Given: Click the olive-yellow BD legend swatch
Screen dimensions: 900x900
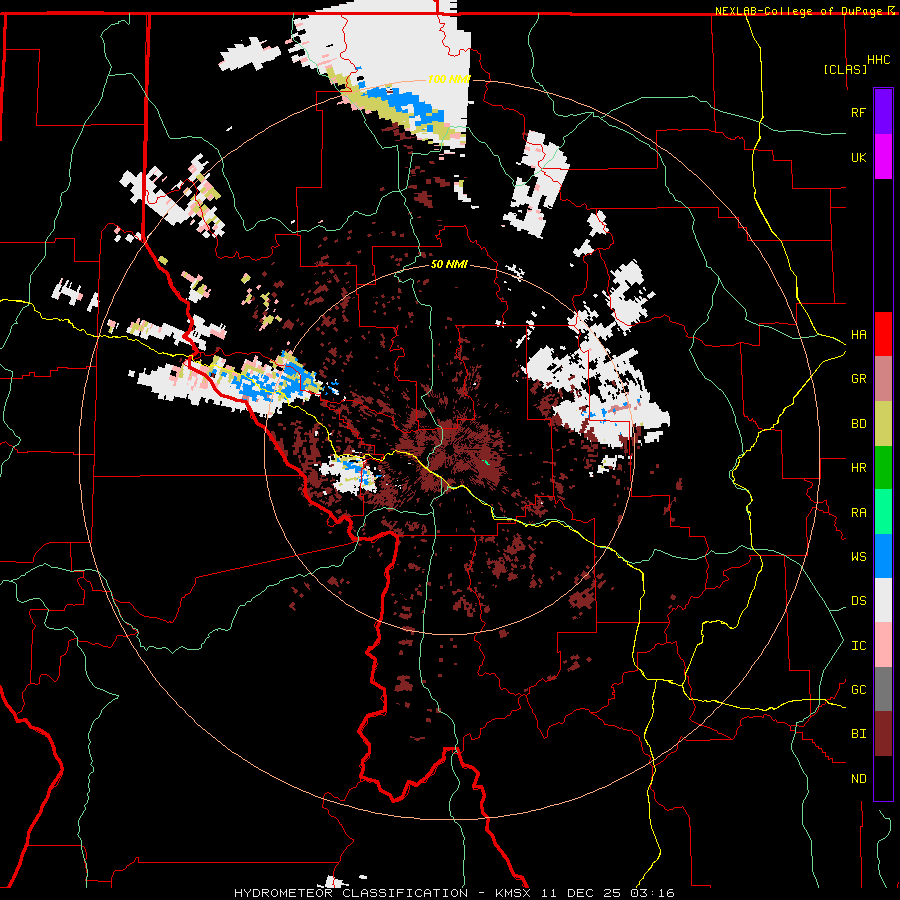Looking at the screenshot, I should coord(883,424).
